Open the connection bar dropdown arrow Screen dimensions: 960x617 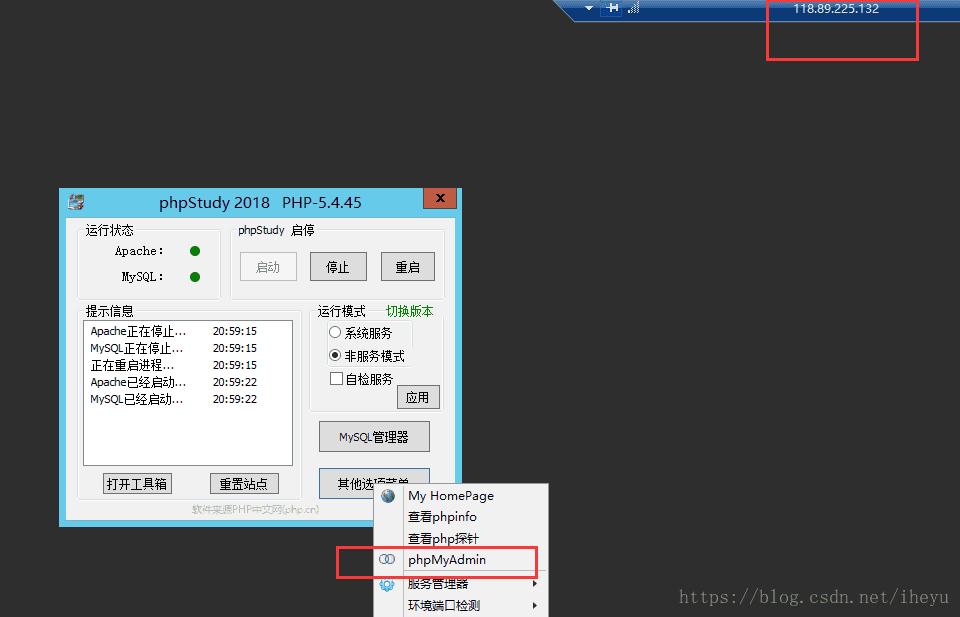[589, 9]
